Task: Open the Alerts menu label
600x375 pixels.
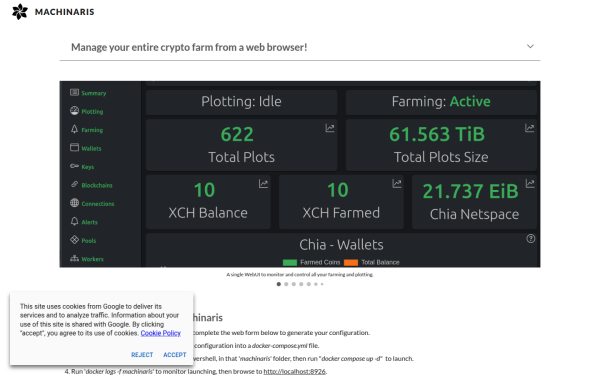Action: click(89, 222)
